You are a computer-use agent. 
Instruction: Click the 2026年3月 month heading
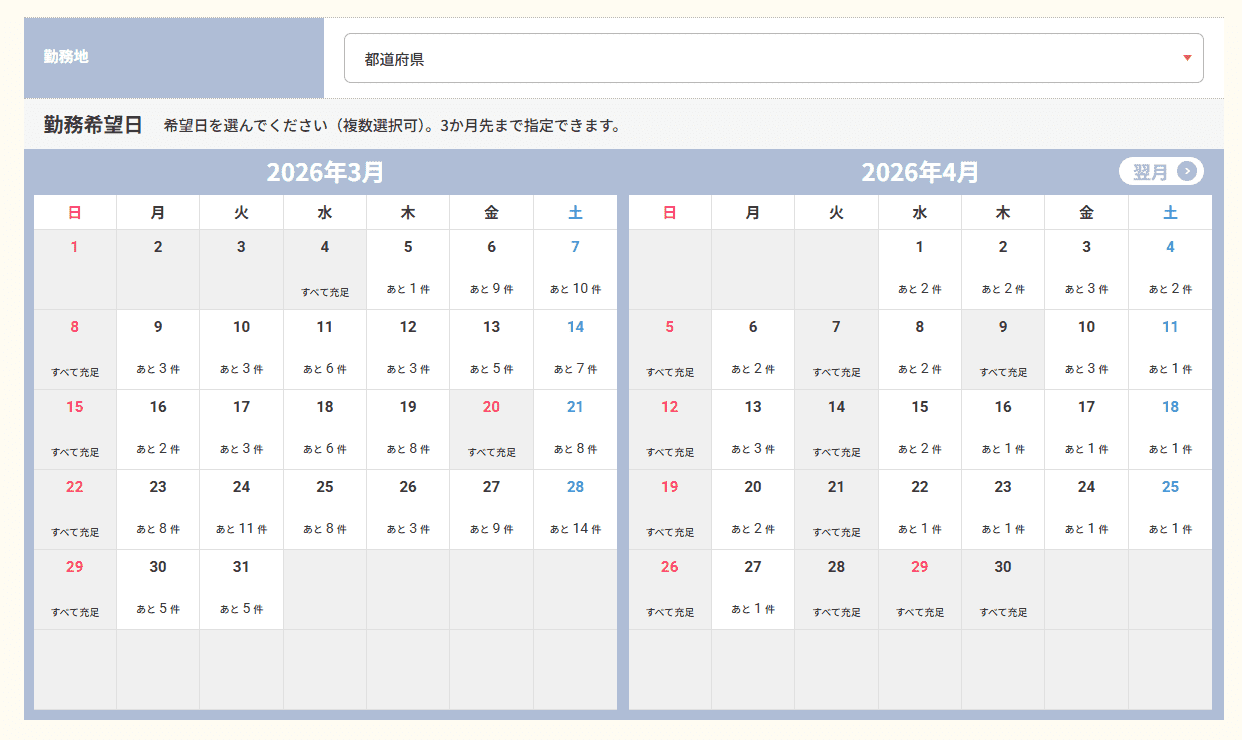tap(325, 172)
